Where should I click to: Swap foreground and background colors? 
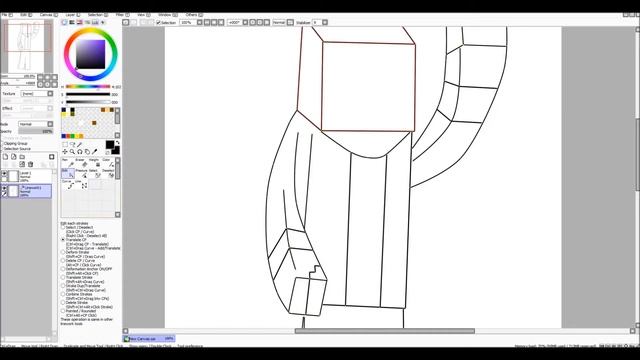click(x=118, y=143)
